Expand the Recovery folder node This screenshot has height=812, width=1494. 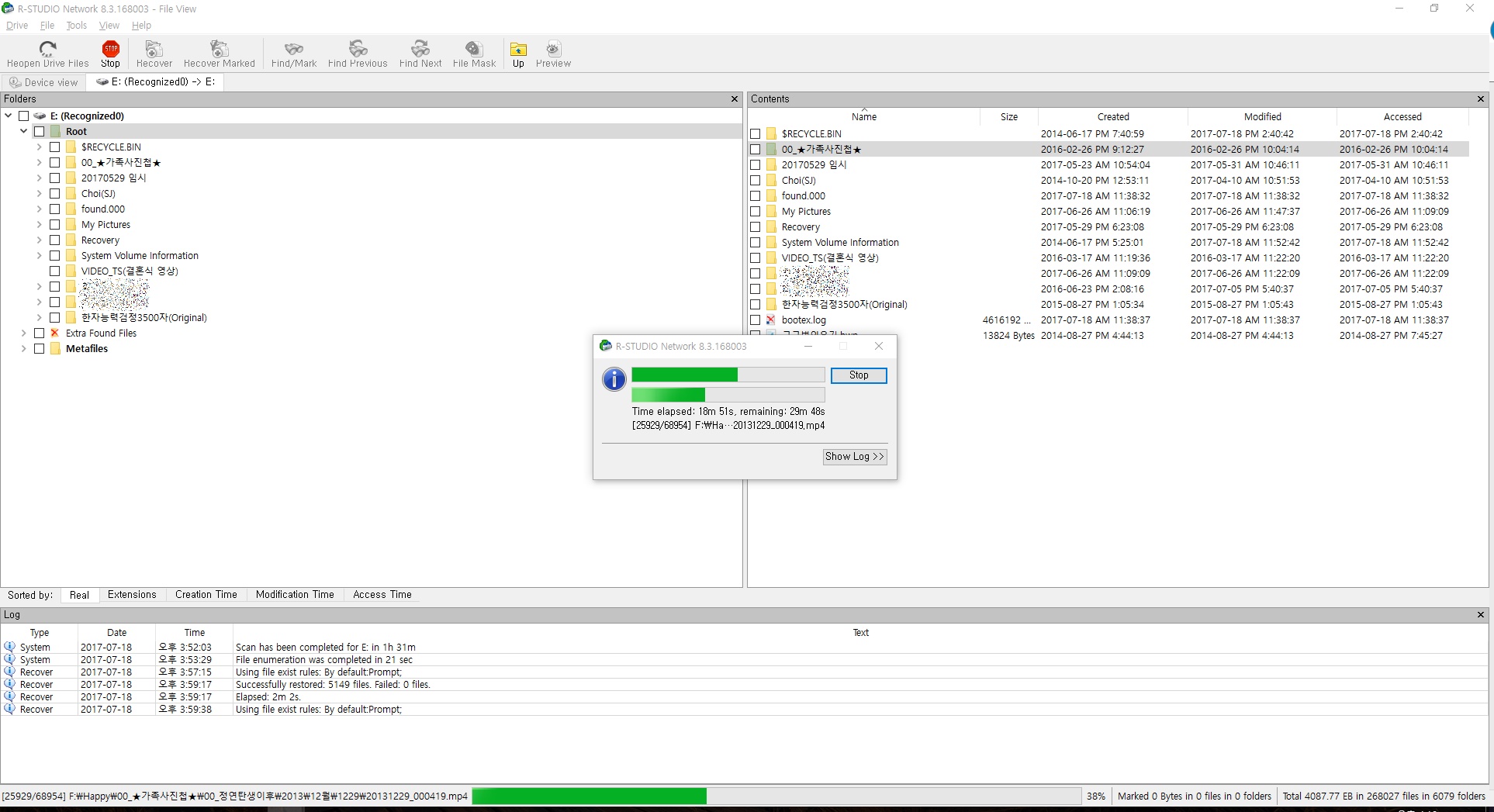tap(40, 240)
